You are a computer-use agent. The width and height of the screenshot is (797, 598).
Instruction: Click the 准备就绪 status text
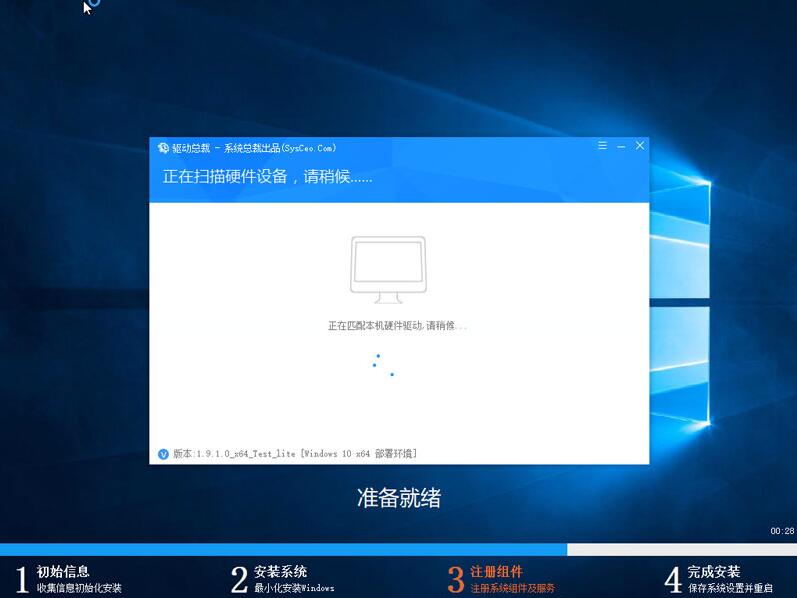[399, 498]
